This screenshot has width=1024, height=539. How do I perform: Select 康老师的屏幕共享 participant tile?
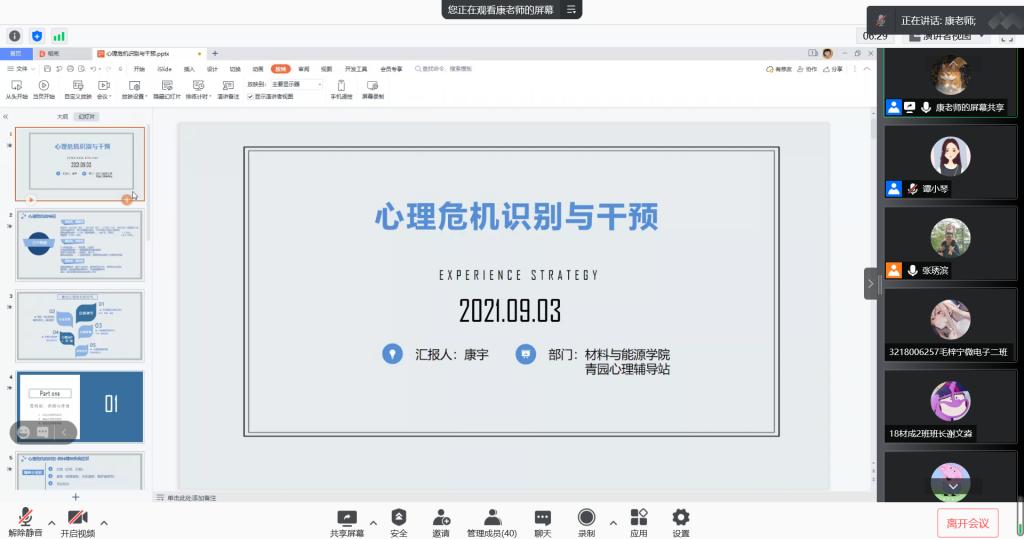point(950,83)
